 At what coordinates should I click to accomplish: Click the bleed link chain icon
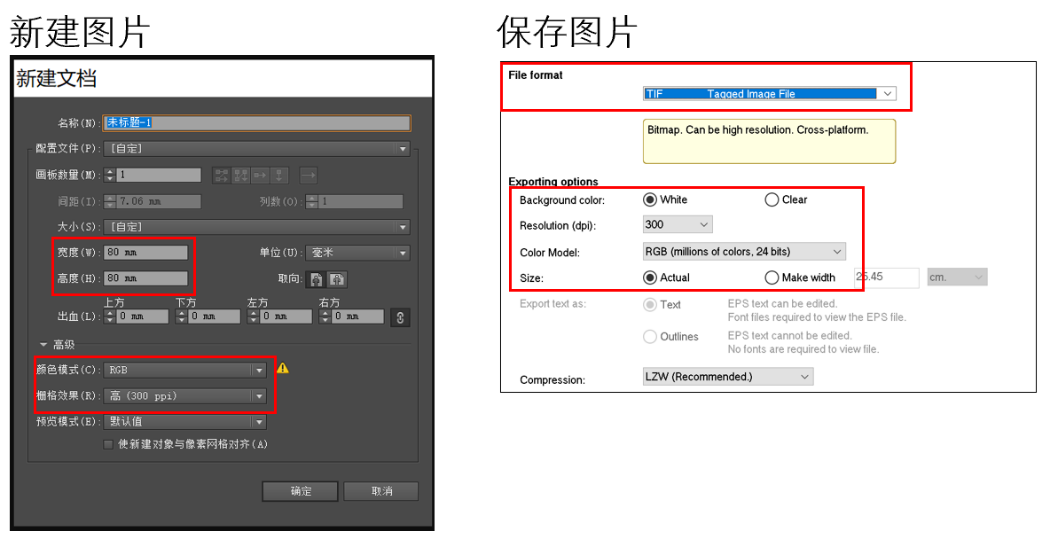click(x=401, y=317)
